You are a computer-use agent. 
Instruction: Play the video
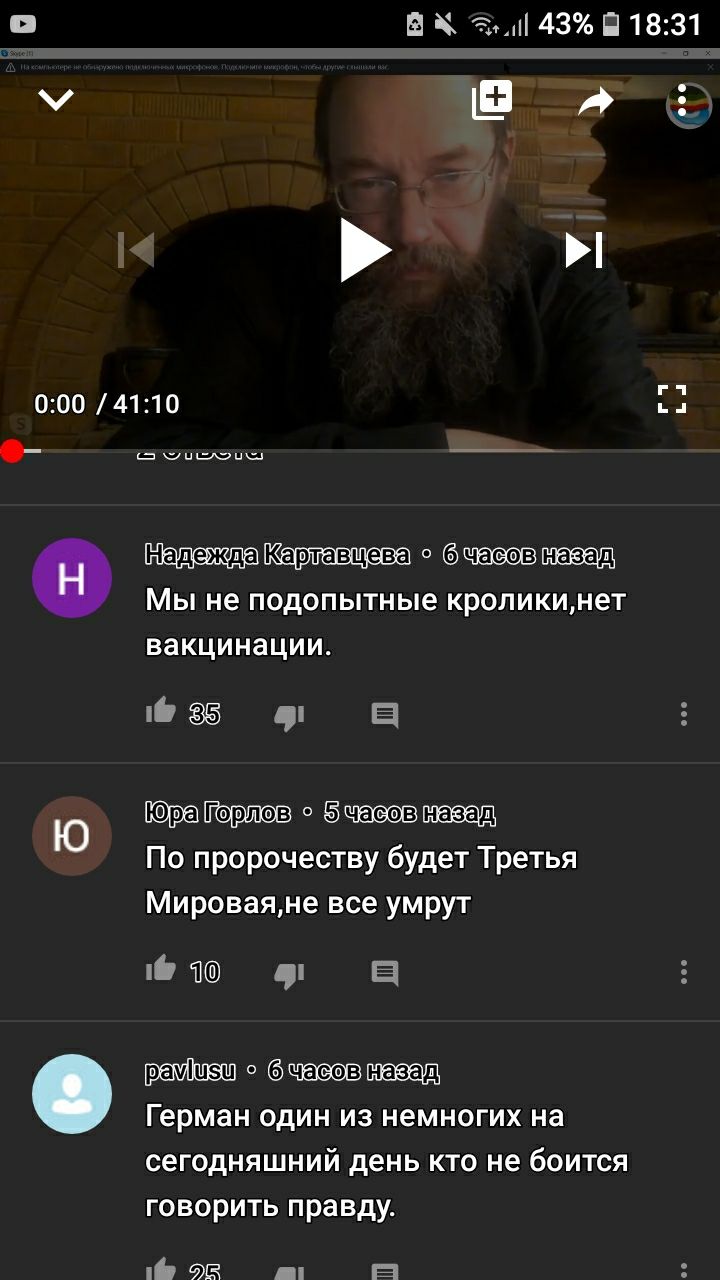[366, 250]
